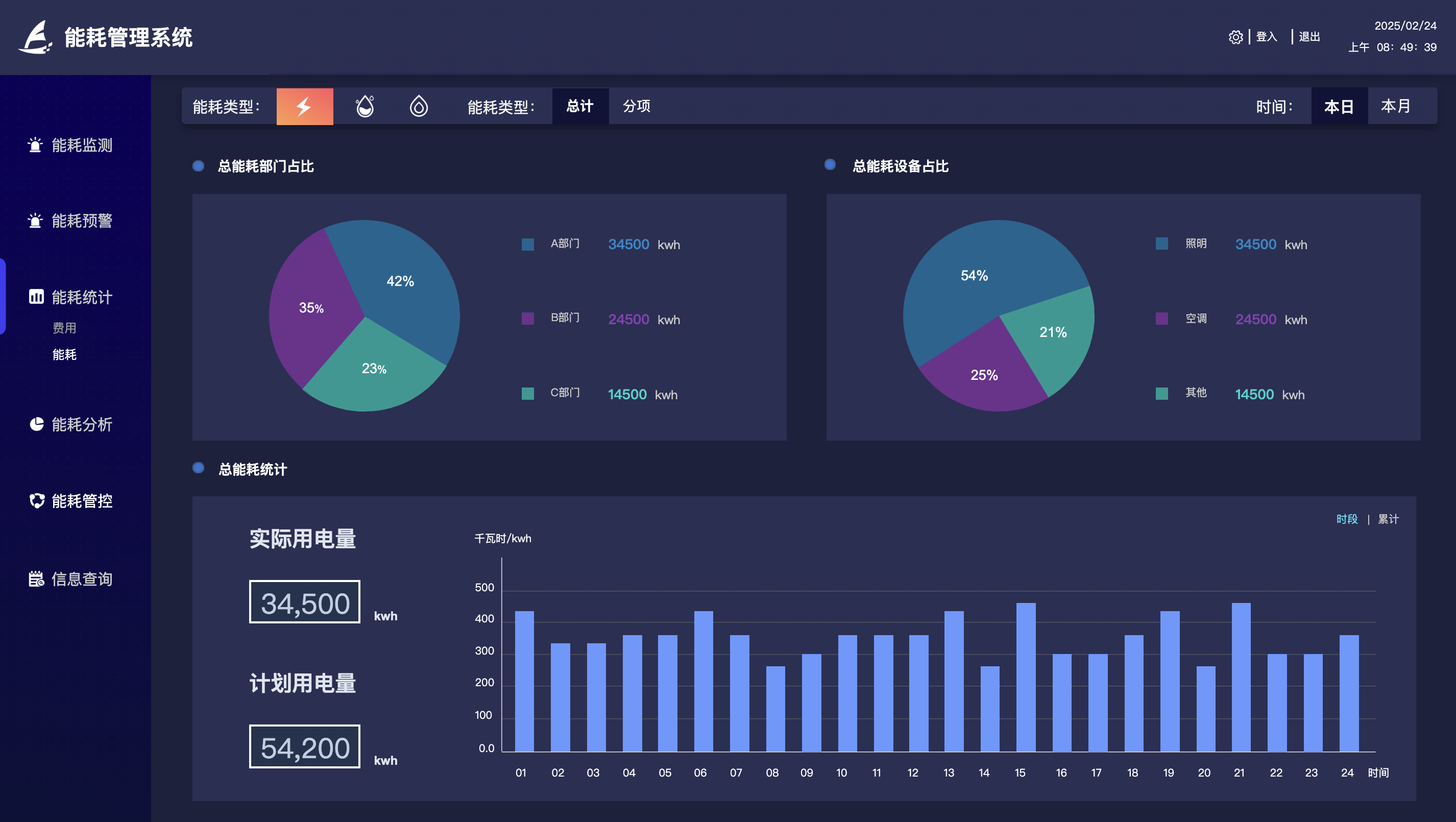Click the 登入 login link
The width and height of the screenshot is (1456, 822).
point(1266,37)
